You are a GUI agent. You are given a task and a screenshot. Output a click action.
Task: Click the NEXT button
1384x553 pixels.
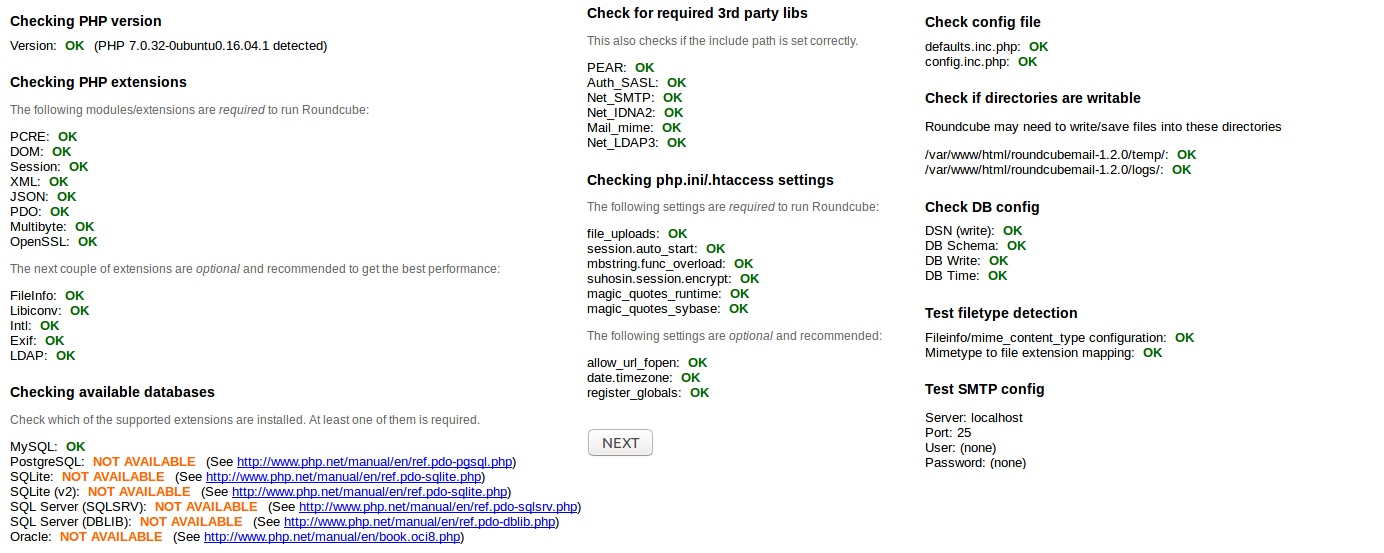tap(620, 443)
